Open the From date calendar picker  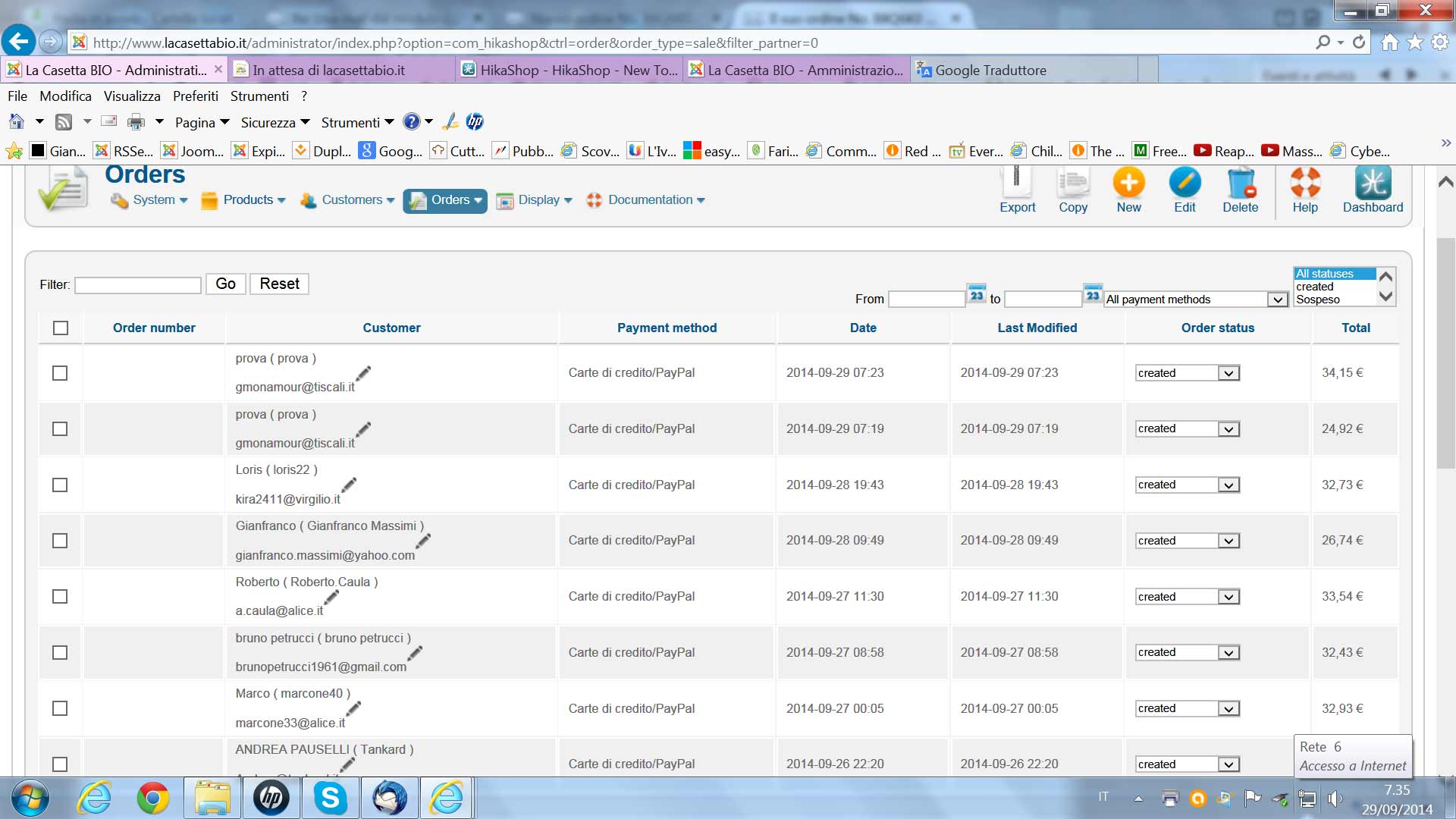click(977, 294)
